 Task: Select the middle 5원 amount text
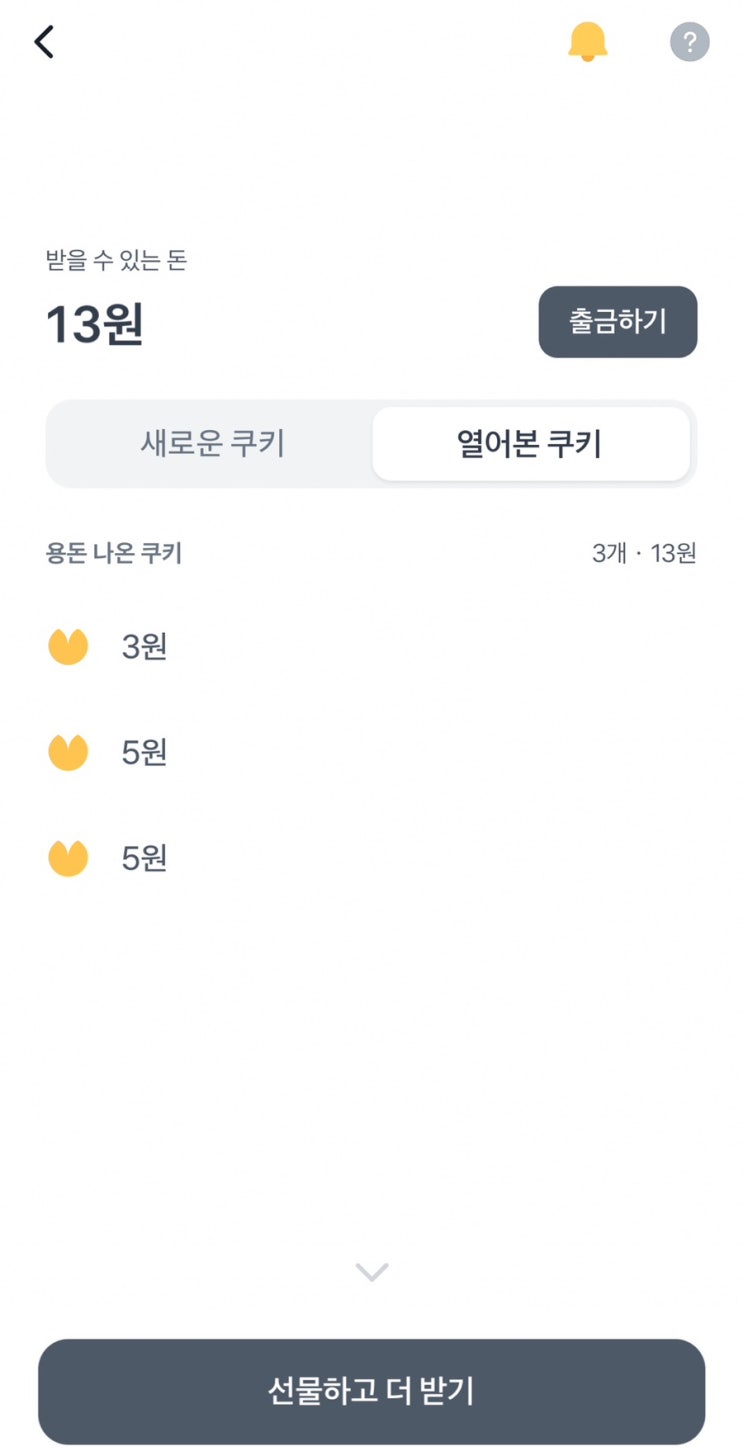pyautogui.click(x=144, y=752)
